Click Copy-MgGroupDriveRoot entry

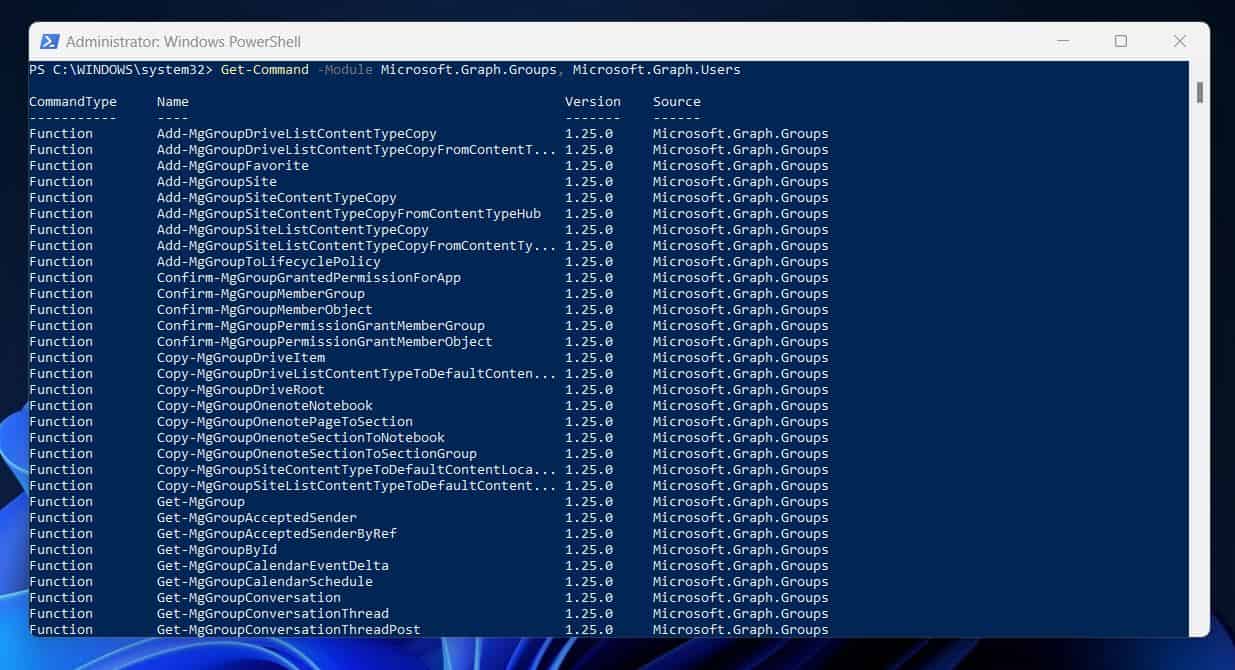click(x=241, y=390)
